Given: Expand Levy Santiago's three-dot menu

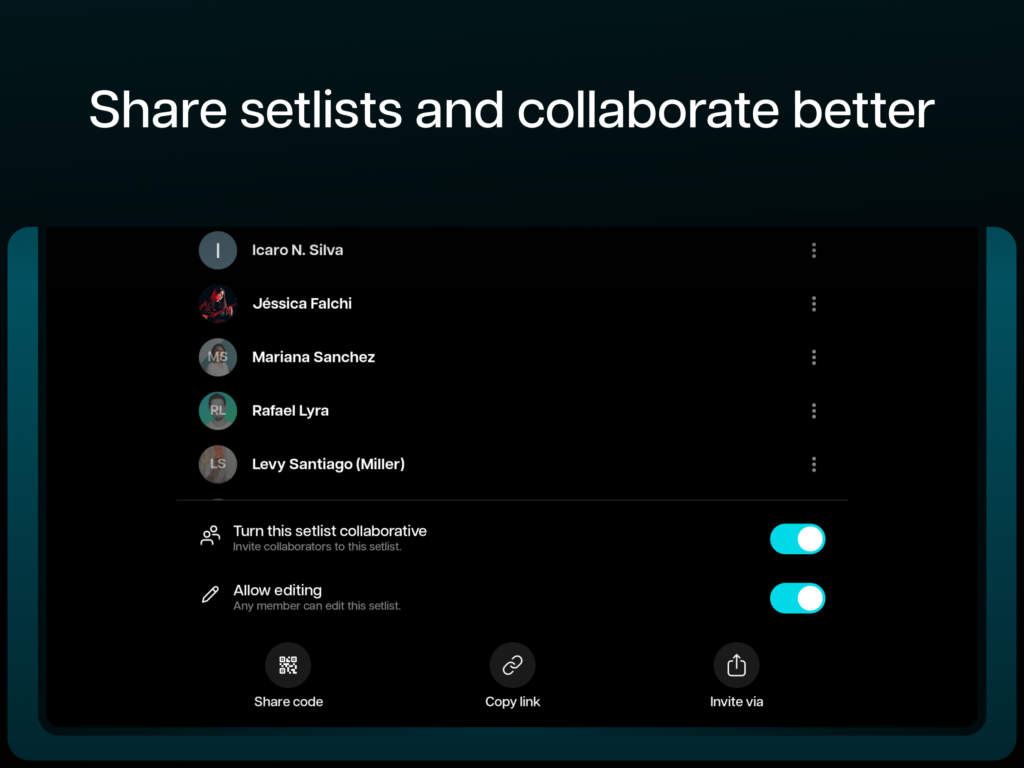Looking at the screenshot, I should click(x=814, y=464).
